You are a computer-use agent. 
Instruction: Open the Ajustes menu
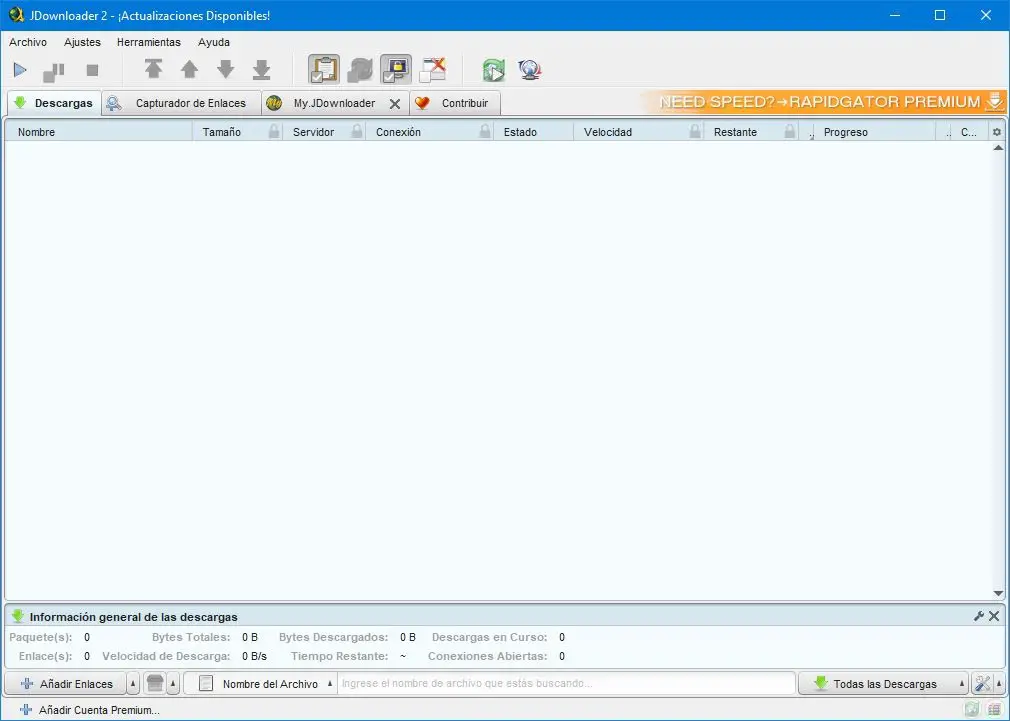pos(82,42)
